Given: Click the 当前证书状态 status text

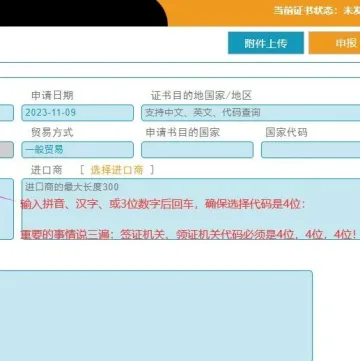Looking at the screenshot, I should pos(316,10).
